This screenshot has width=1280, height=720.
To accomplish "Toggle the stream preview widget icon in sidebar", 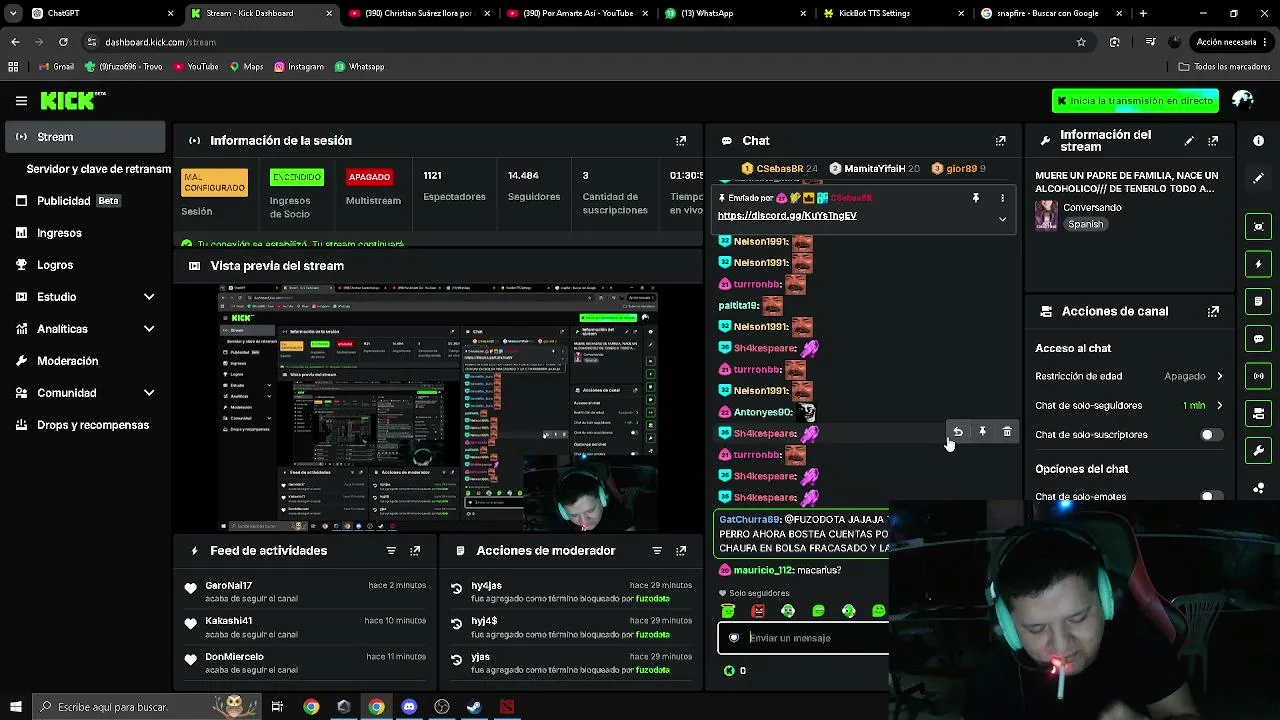I will [1259, 226].
